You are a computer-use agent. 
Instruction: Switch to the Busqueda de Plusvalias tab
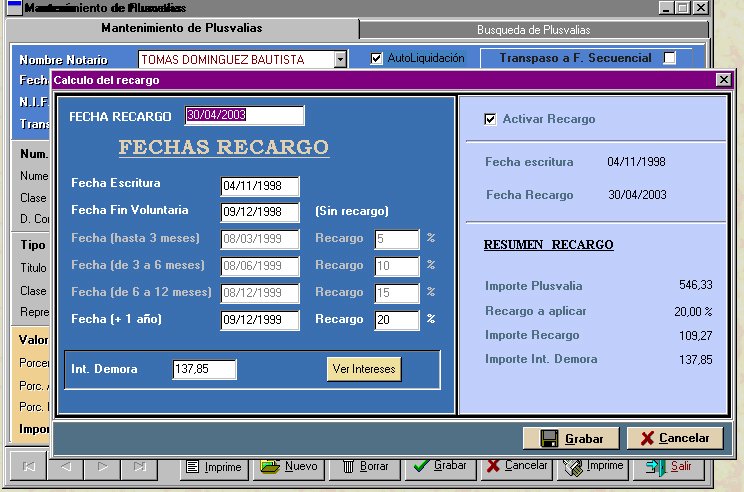coord(534,30)
